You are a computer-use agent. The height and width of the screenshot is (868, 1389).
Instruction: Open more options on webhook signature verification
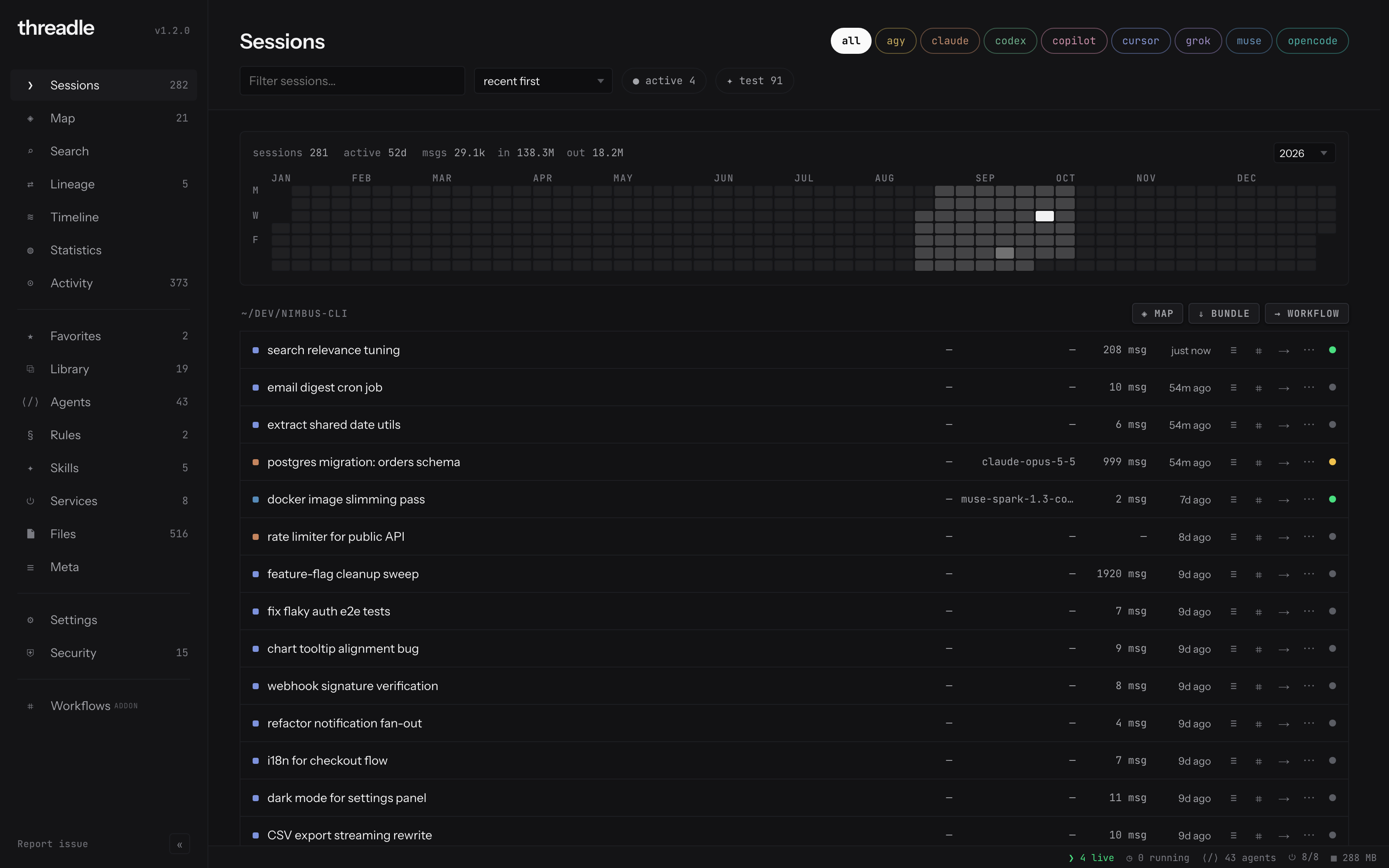(1309, 686)
